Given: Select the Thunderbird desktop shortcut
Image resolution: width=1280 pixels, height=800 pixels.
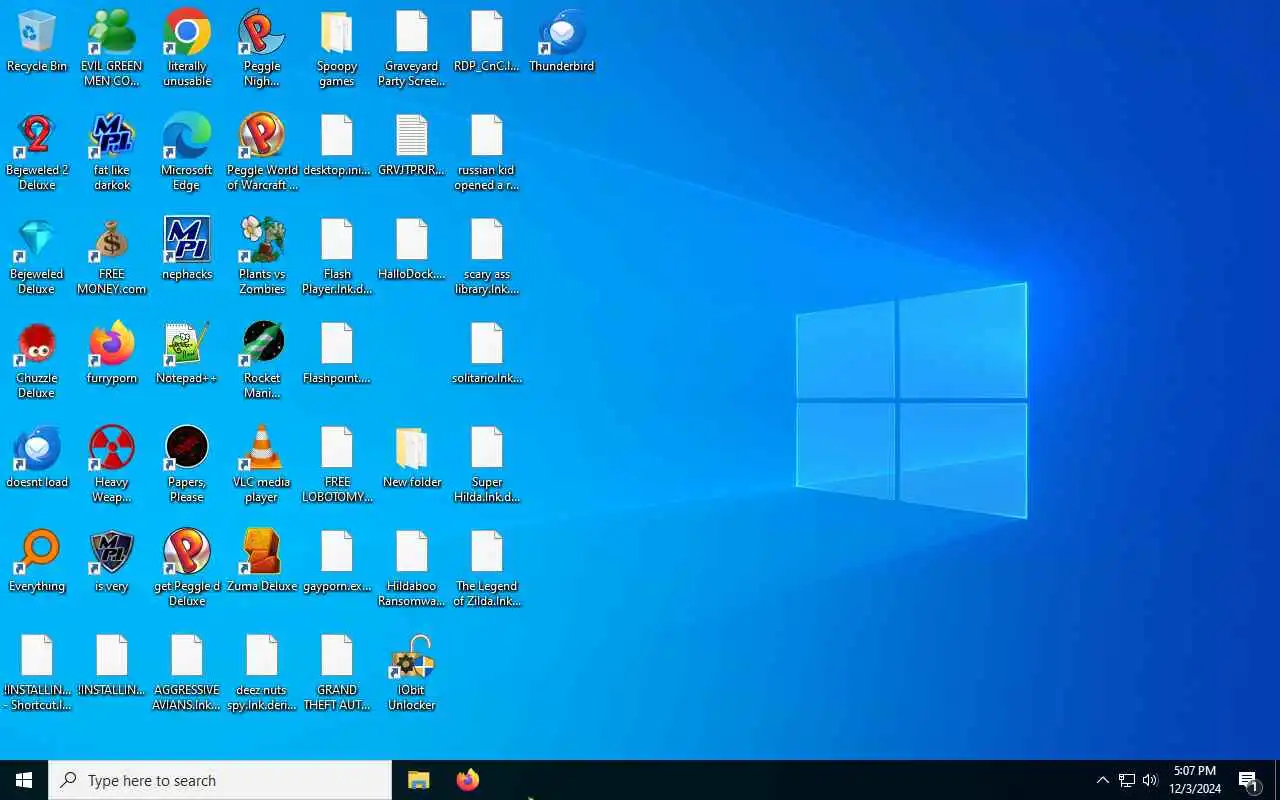Looking at the screenshot, I should click(x=562, y=42).
